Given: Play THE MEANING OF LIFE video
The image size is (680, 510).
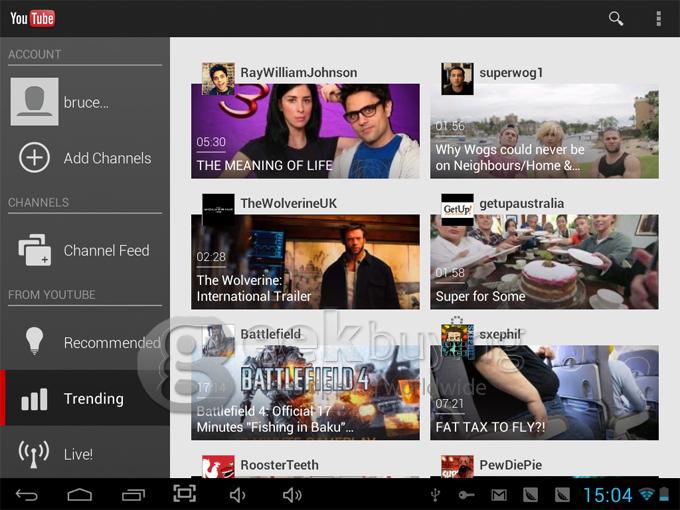Looking at the screenshot, I should [x=305, y=131].
